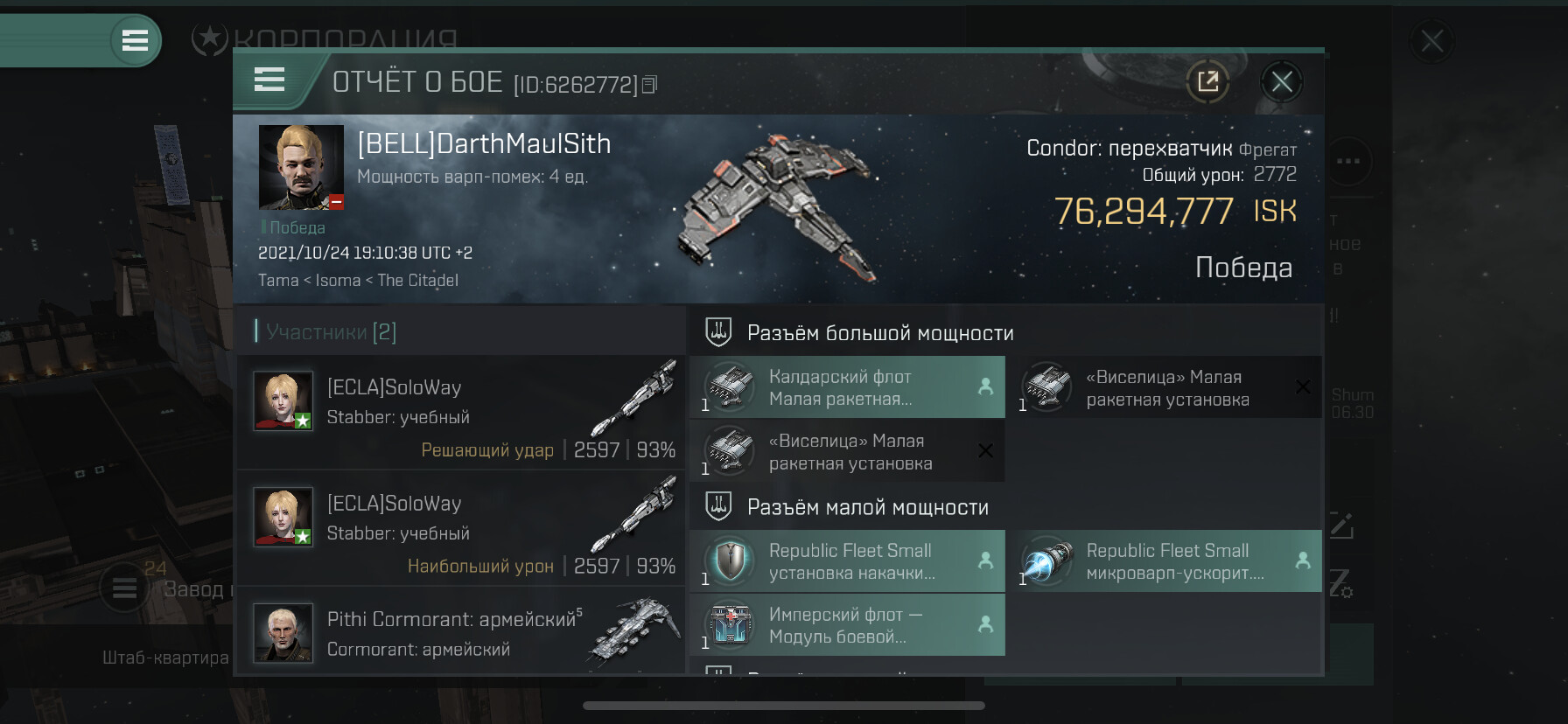
Task: Select the second SoloWay participant portrait
Action: 283,517
